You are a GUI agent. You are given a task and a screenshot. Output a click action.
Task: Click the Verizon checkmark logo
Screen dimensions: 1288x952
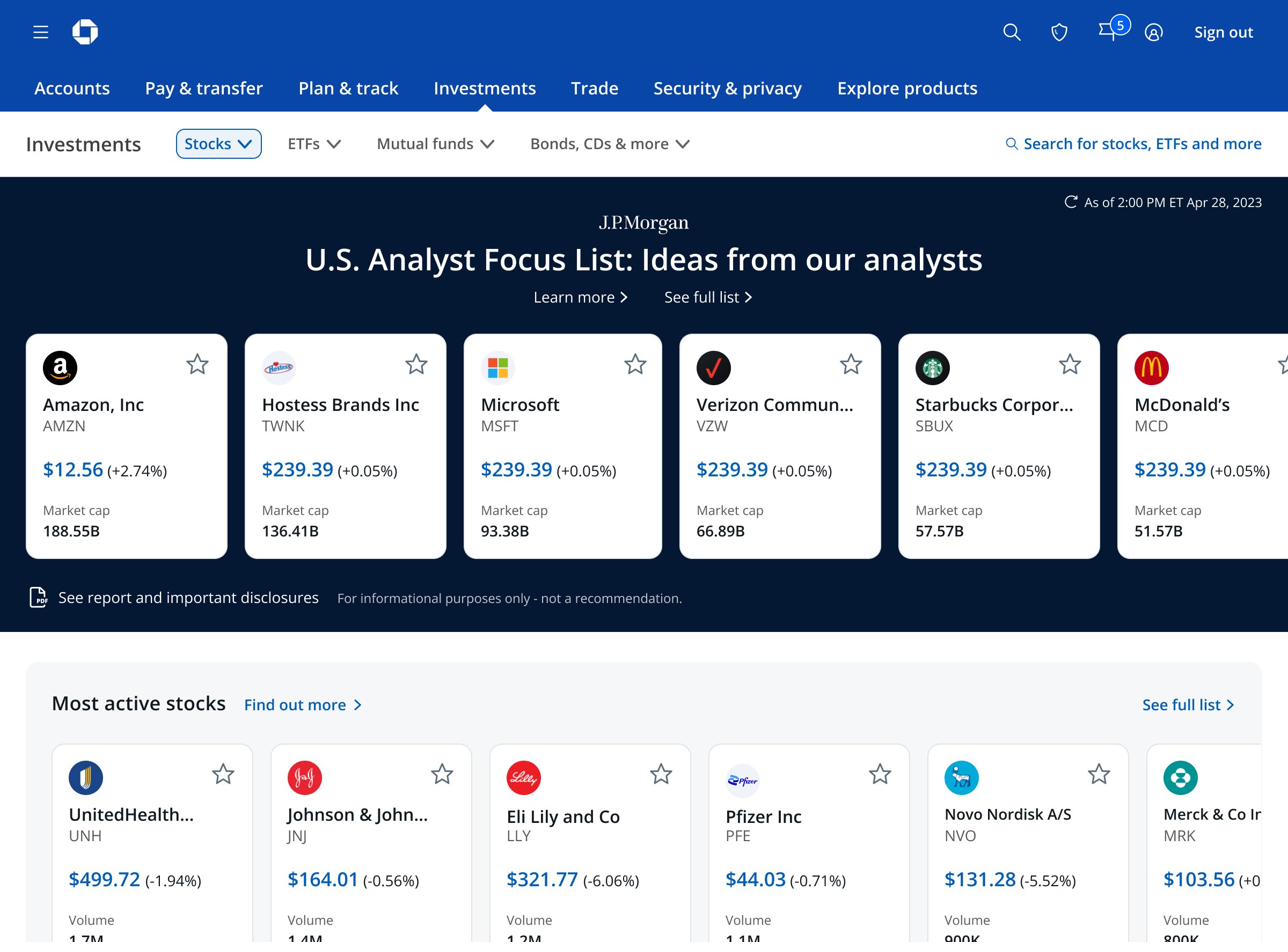tap(714, 367)
